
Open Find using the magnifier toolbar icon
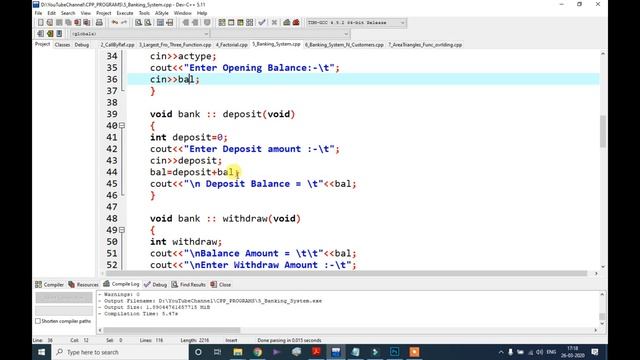tap(139, 23)
